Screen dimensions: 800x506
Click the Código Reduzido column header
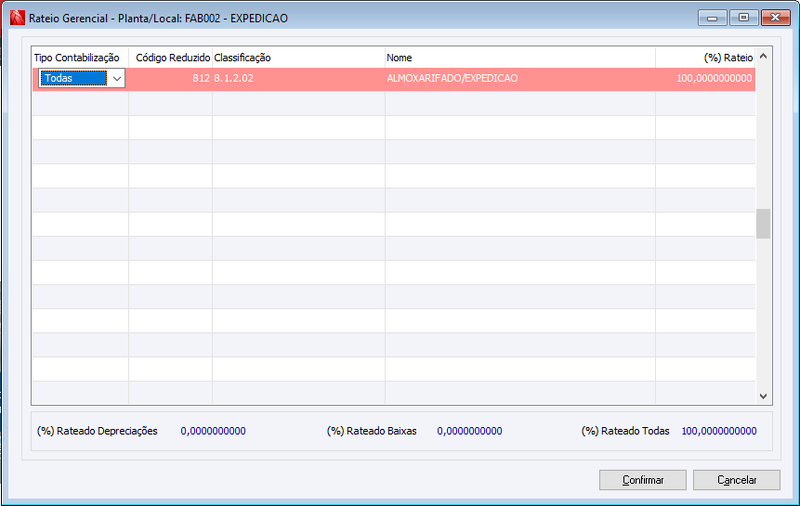pyautogui.click(x=170, y=58)
